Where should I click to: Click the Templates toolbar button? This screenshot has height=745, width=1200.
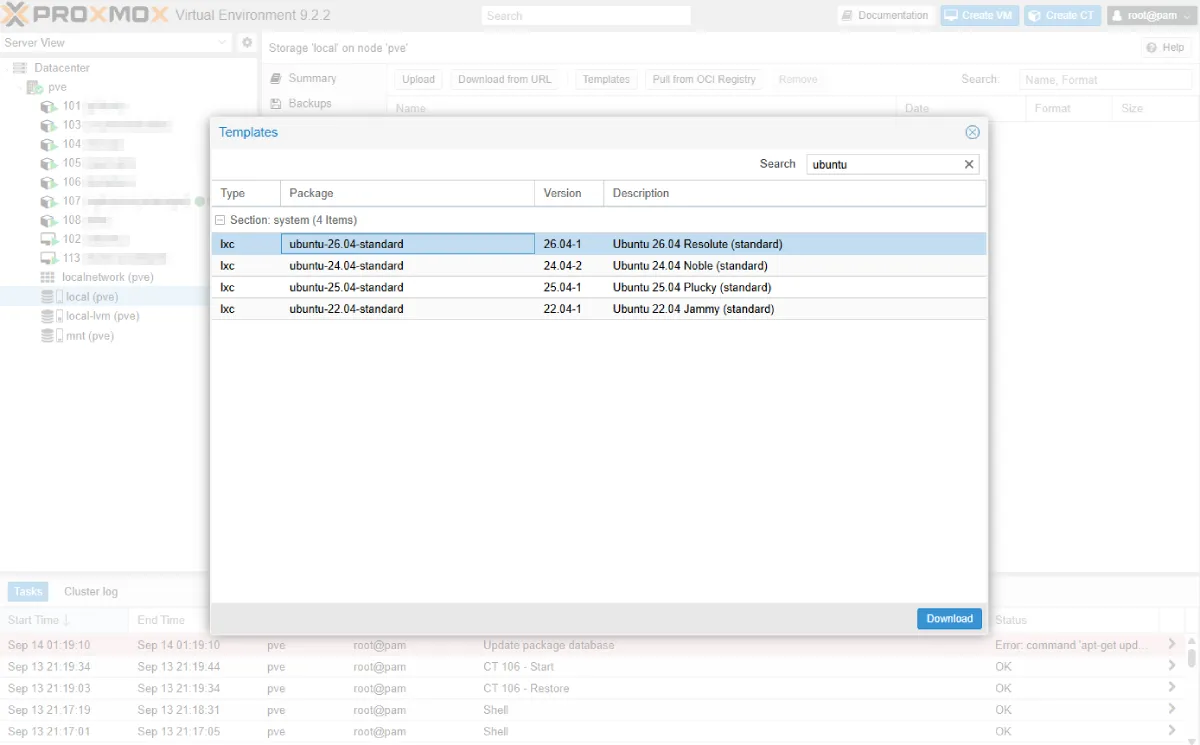[x=606, y=79]
